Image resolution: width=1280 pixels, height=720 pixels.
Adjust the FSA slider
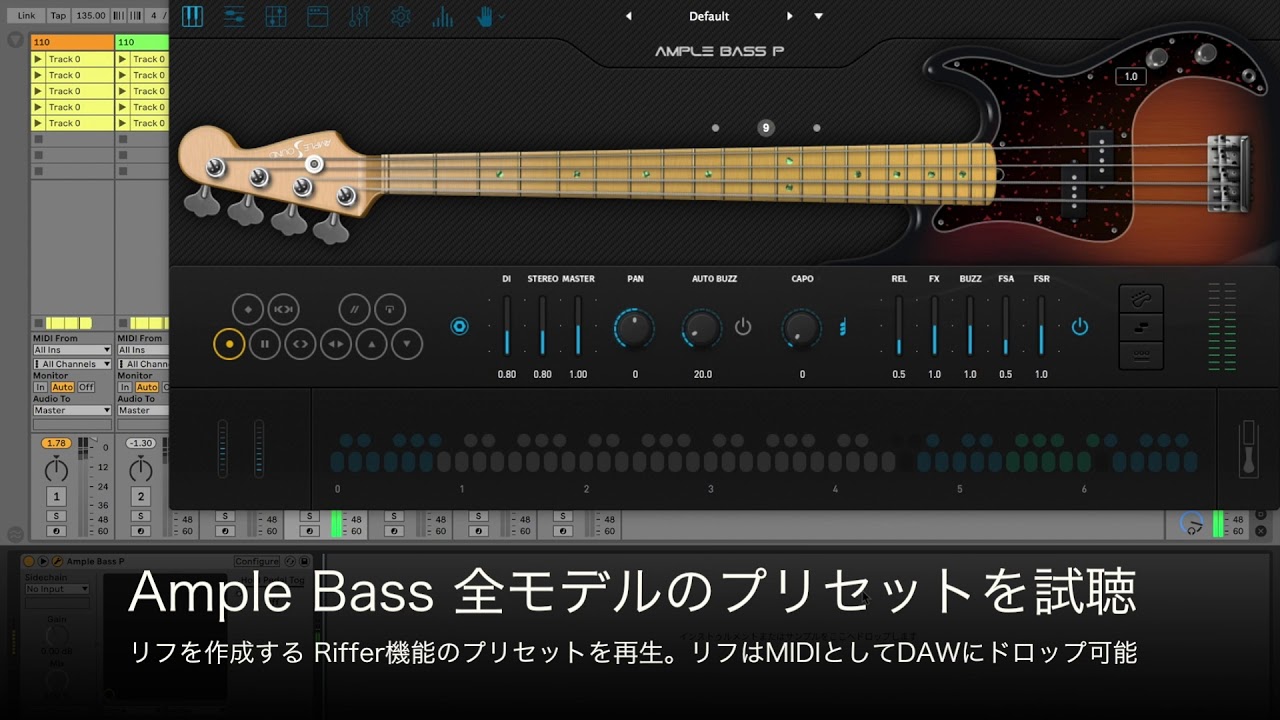(x=1005, y=326)
